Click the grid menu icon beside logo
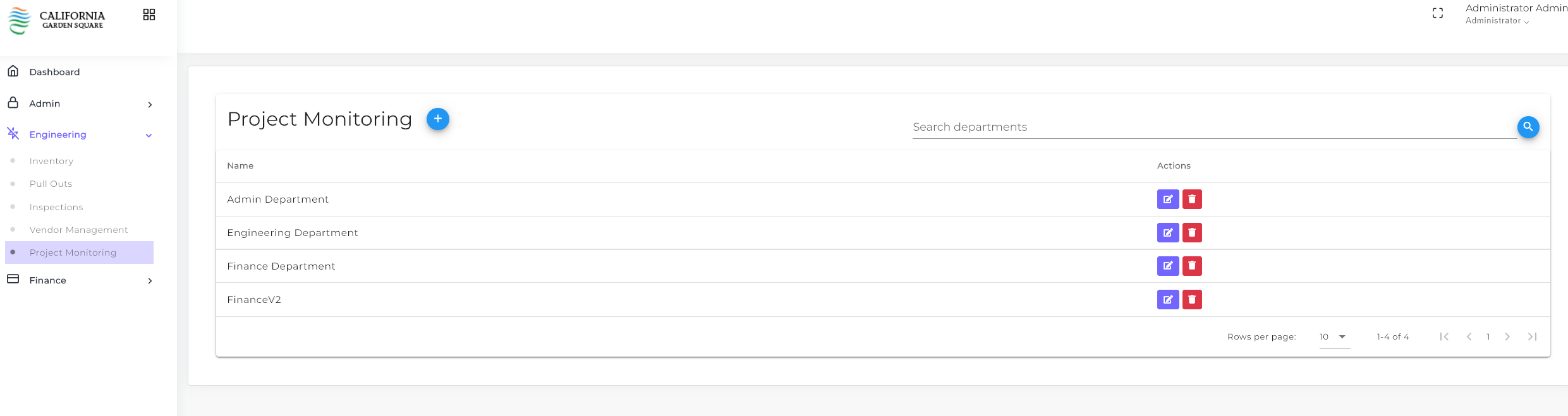Screen dimensions: 1568x416 click(149, 15)
